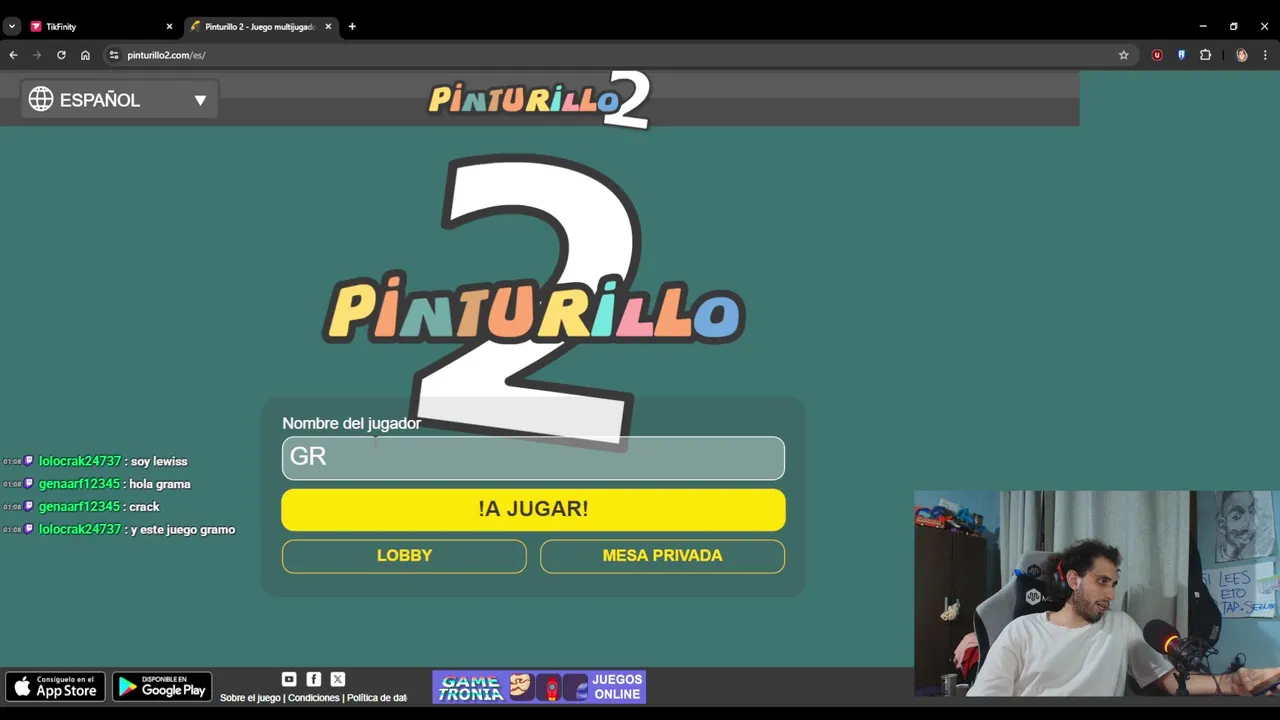Image resolution: width=1280 pixels, height=720 pixels.
Task: Open the Chrome three-dot menu
Action: pos(1265,55)
